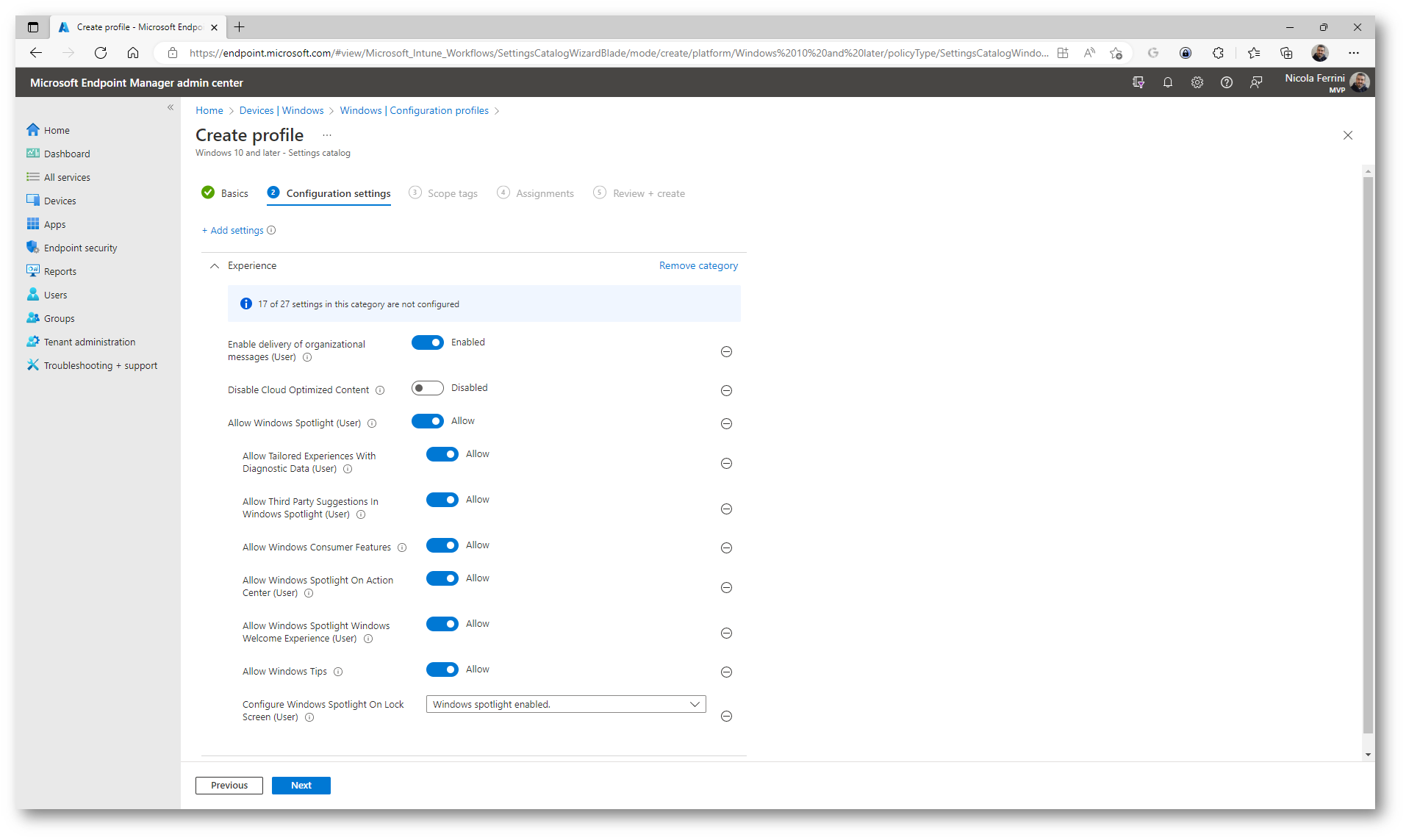This screenshot has width=1406, height=840.
Task: Go to the Review + create step
Action: click(x=639, y=193)
